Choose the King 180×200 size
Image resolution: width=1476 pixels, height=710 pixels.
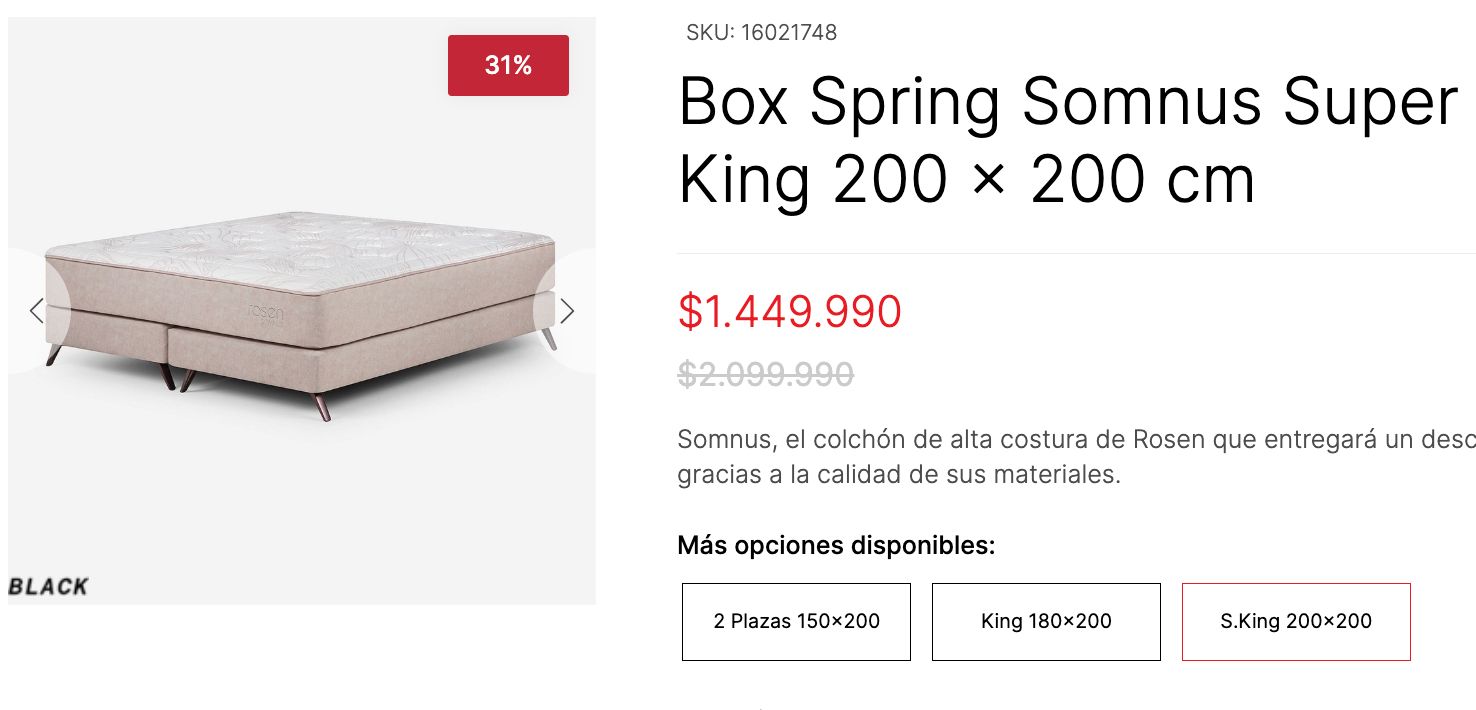pos(1046,621)
